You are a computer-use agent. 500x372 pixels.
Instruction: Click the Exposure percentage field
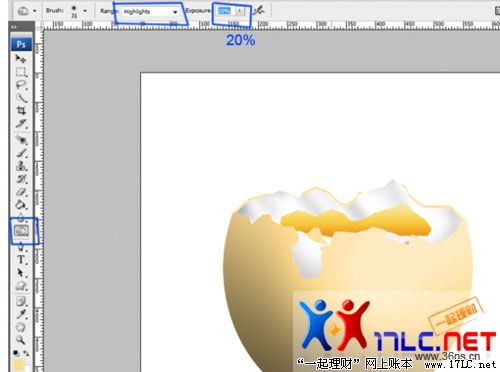pos(224,11)
